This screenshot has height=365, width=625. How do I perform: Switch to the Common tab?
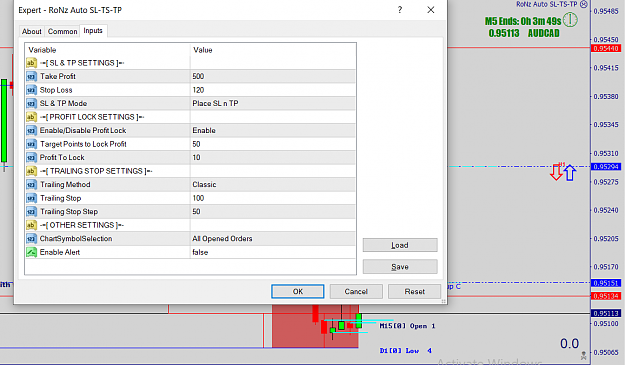[x=63, y=31]
